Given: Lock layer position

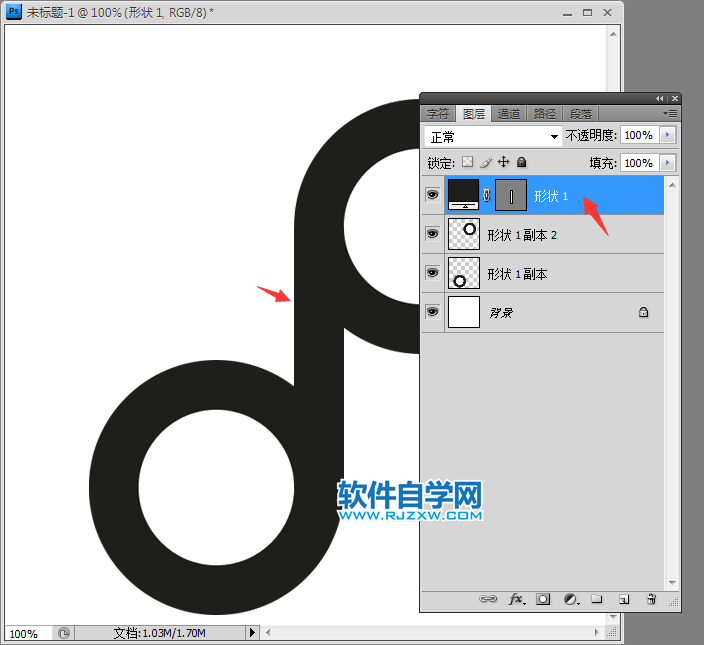Looking at the screenshot, I should pos(504,162).
